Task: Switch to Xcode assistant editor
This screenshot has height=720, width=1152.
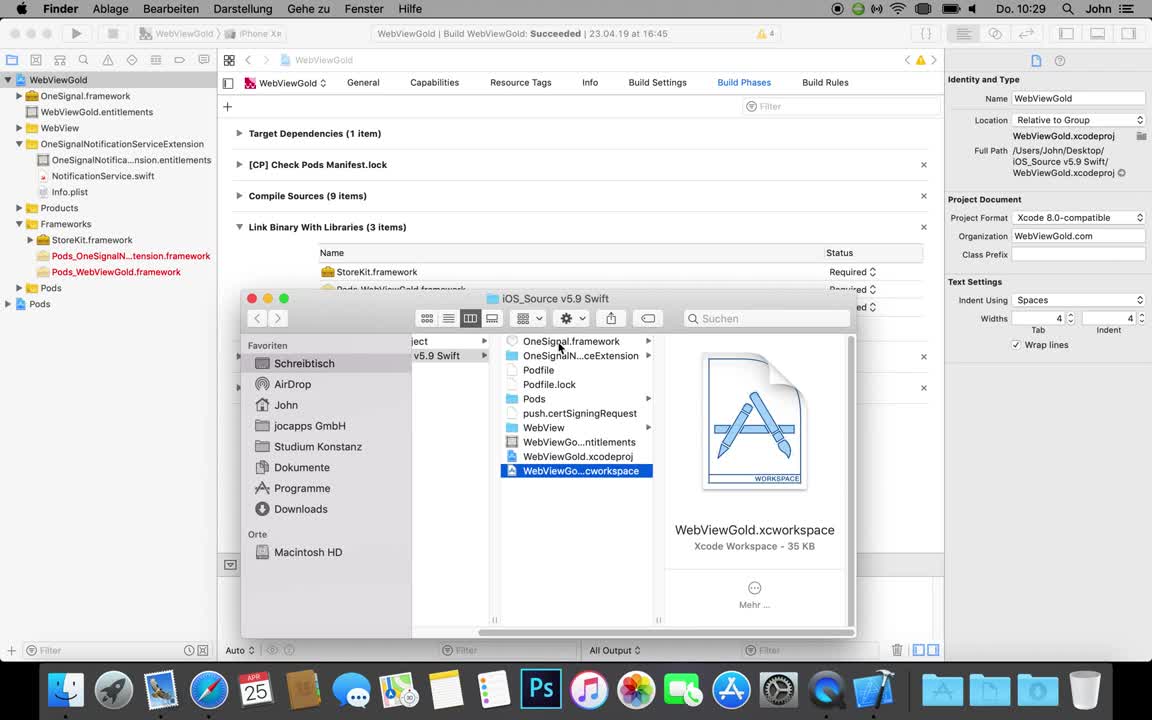Action: point(995,34)
